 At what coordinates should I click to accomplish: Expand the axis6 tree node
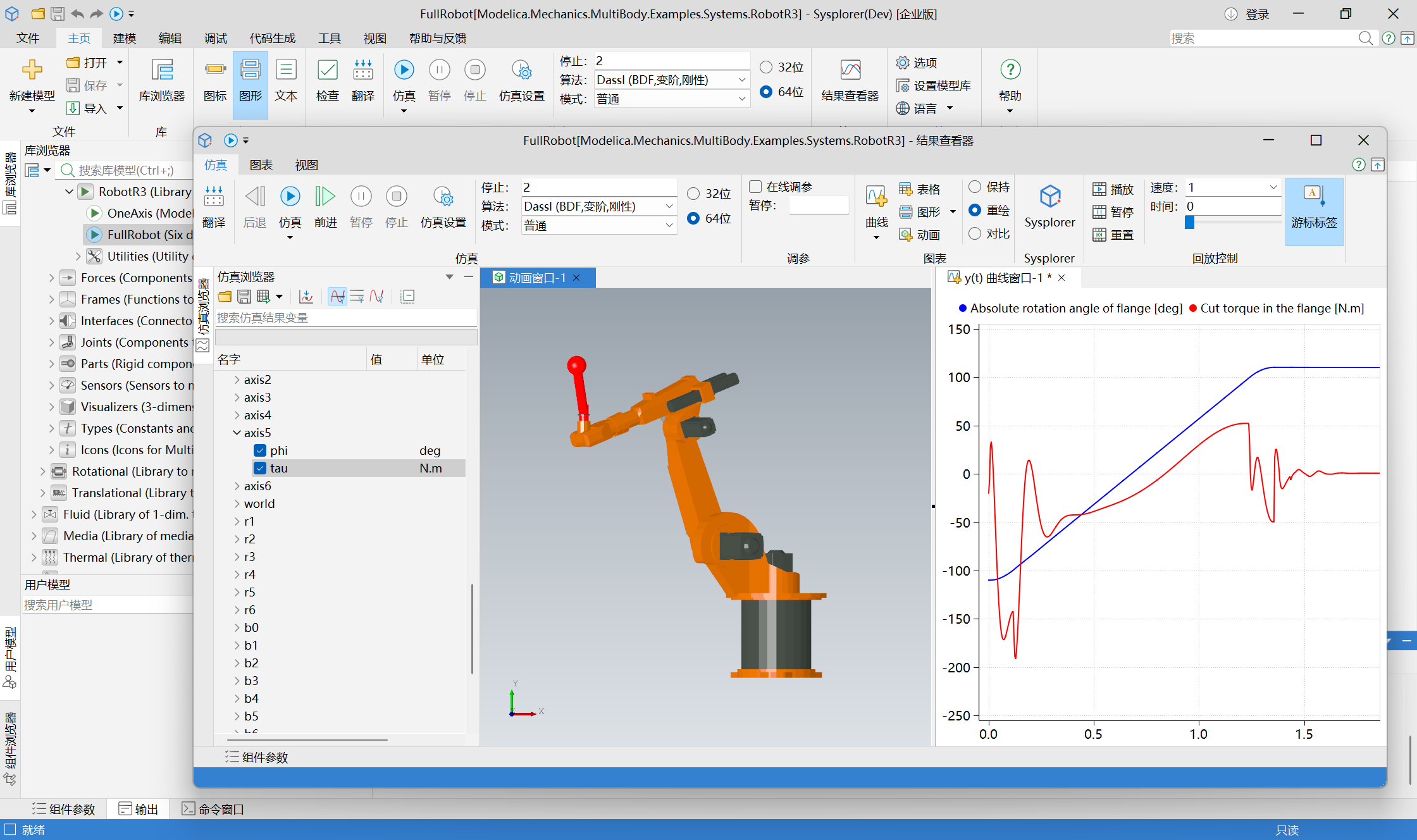(237, 486)
